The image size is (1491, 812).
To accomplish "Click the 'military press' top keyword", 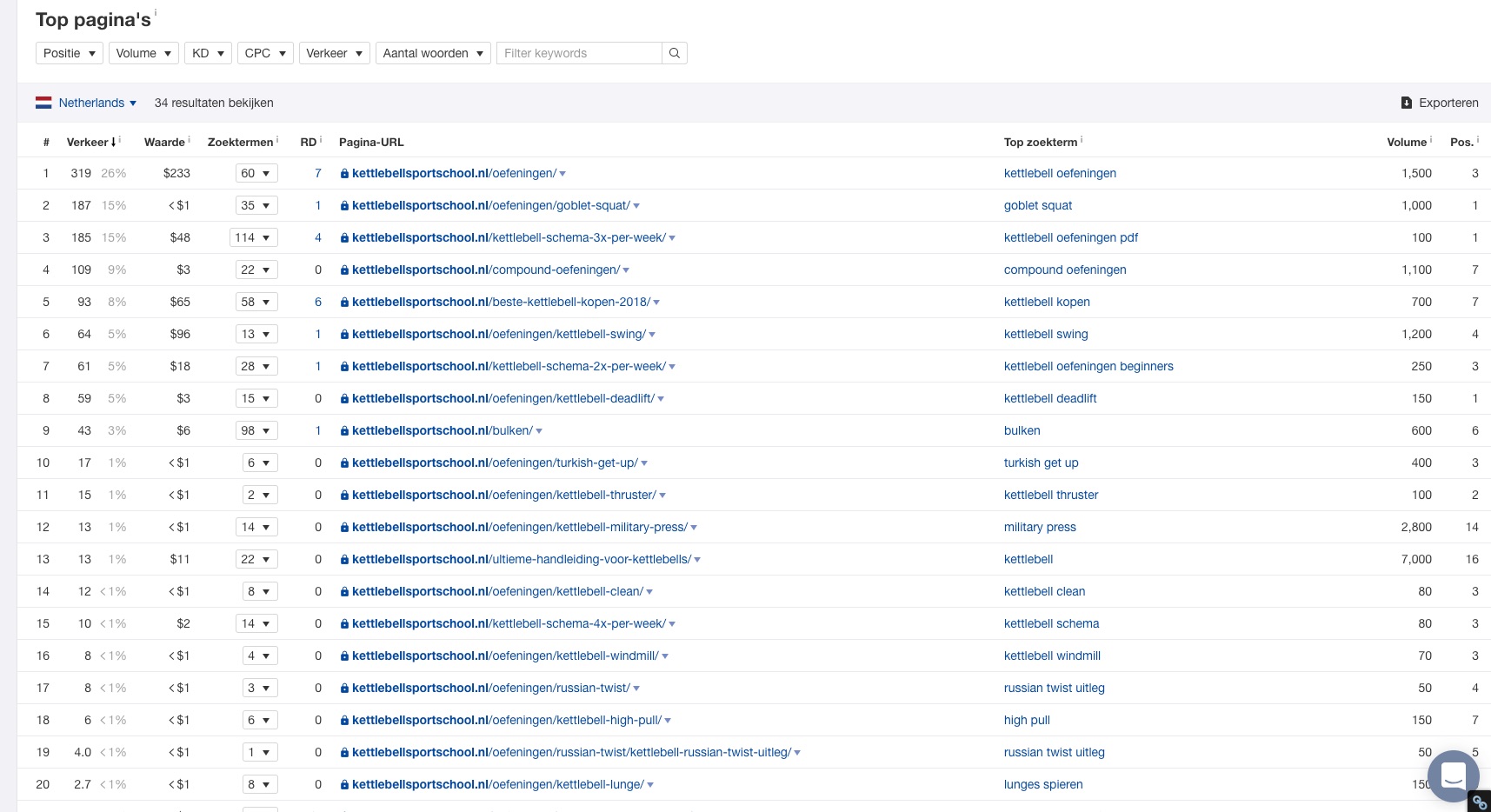I will pyautogui.click(x=1040, y=527).
